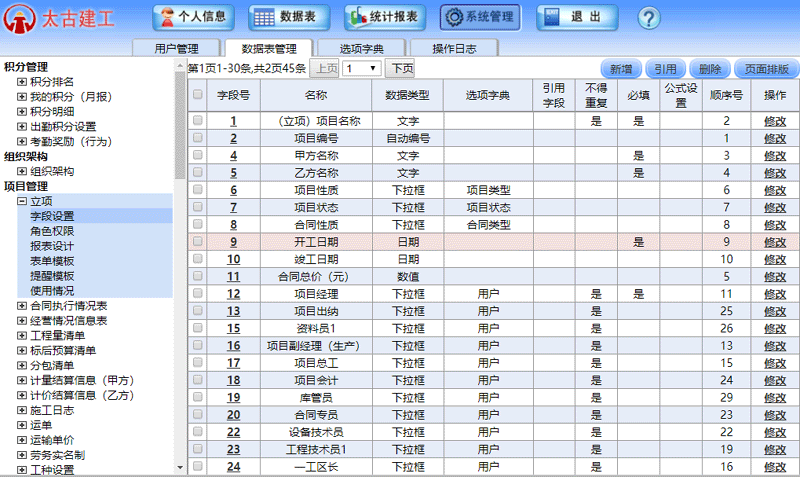This screenshot has width=800, height=477.
Task: Collapse the 立项 tree node
Action: pos(22,201)
